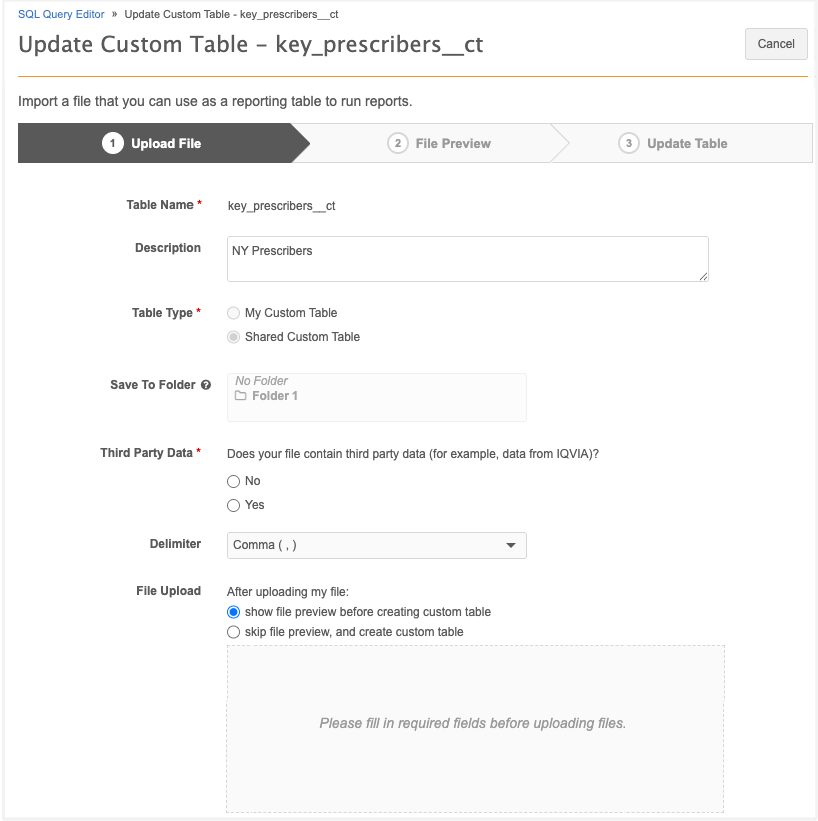Click the step 1 Upload File circle
The width and height of the screenshot is (818, 821).
tap(113, 143)
